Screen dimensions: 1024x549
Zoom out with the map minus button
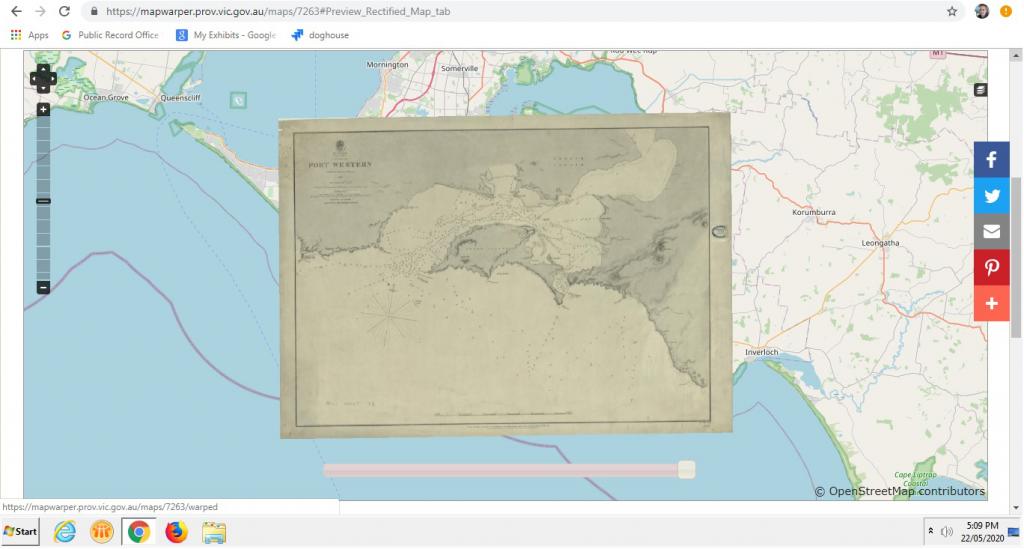click(x=43, y=287)
